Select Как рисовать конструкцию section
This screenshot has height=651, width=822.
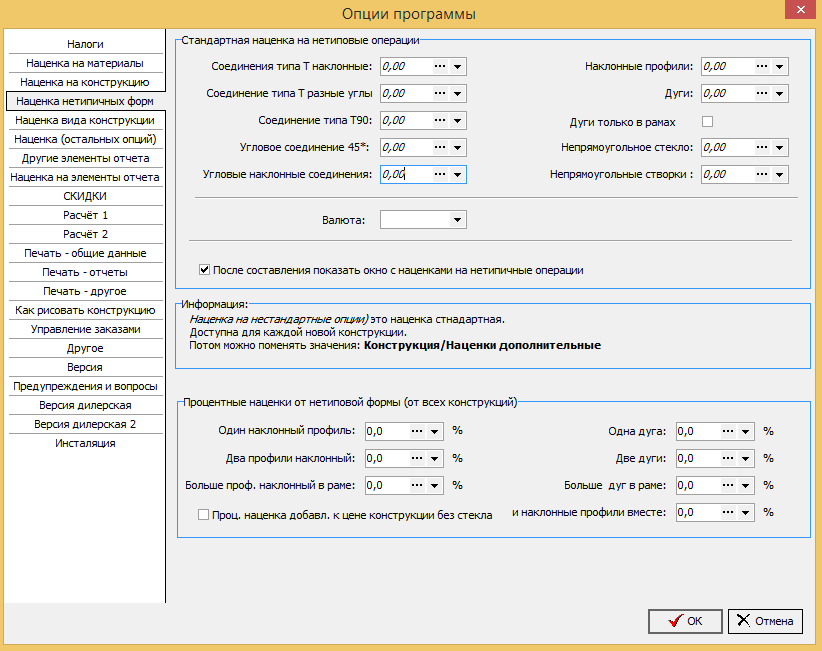pos(85,310)
